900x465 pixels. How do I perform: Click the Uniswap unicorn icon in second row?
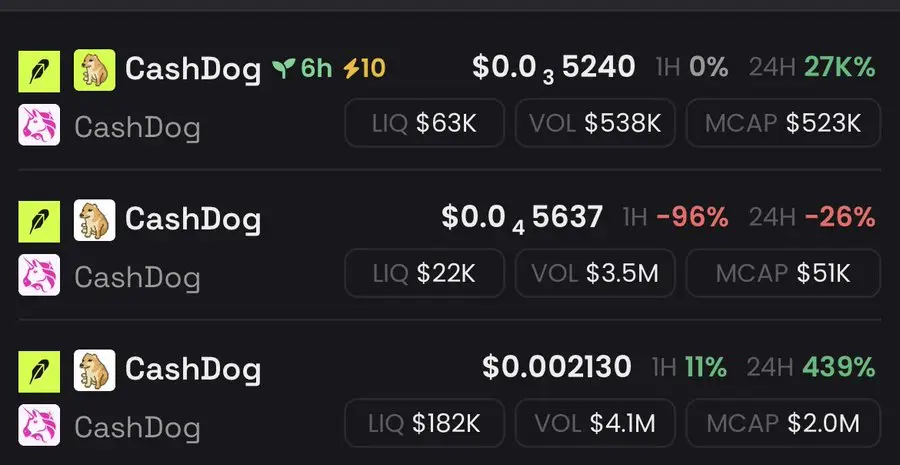39,275
